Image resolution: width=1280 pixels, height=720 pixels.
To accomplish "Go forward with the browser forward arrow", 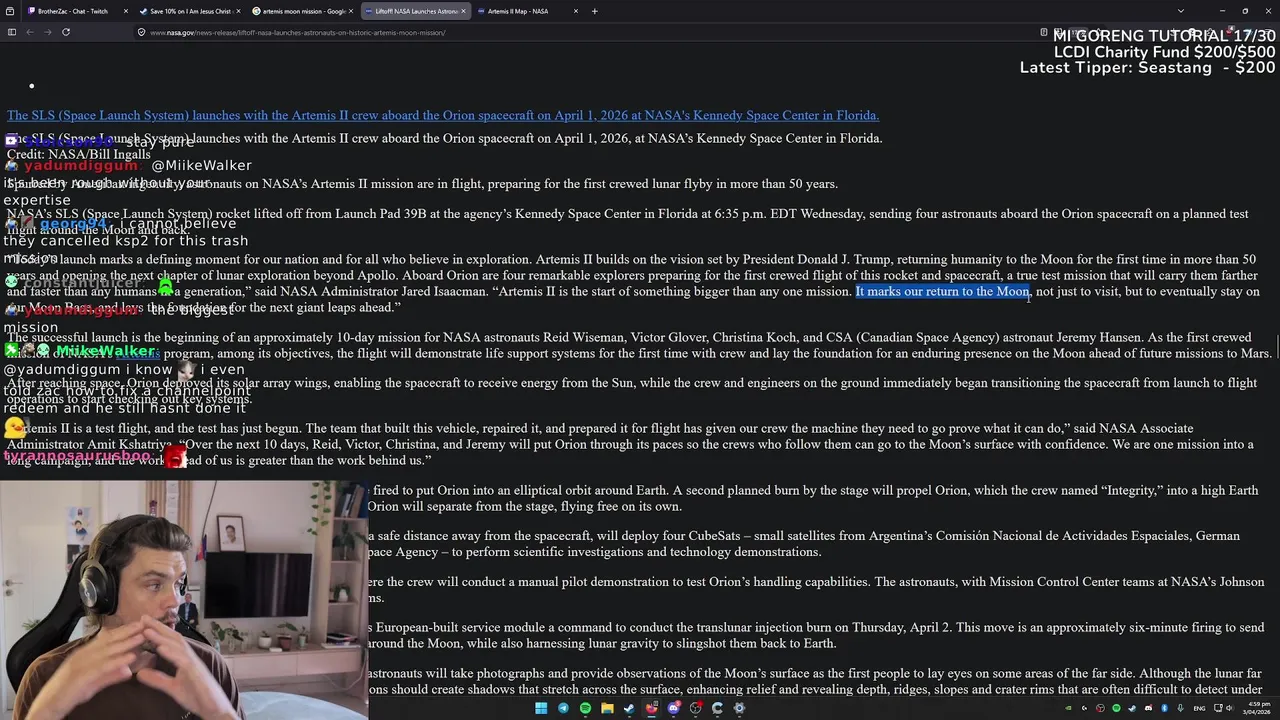I will coord(48,32).
